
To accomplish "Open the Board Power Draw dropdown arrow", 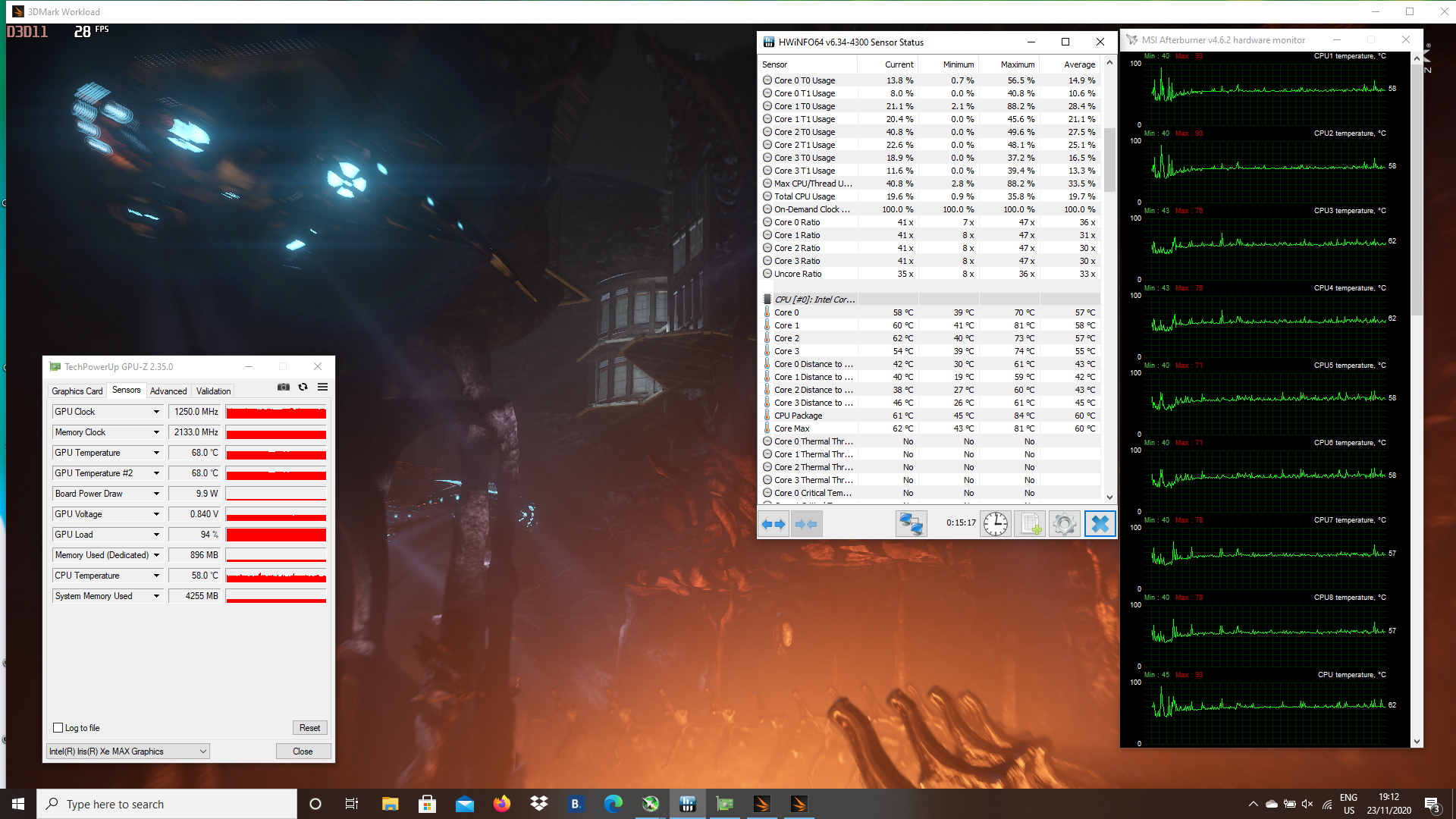I will [x=157, y=494].
